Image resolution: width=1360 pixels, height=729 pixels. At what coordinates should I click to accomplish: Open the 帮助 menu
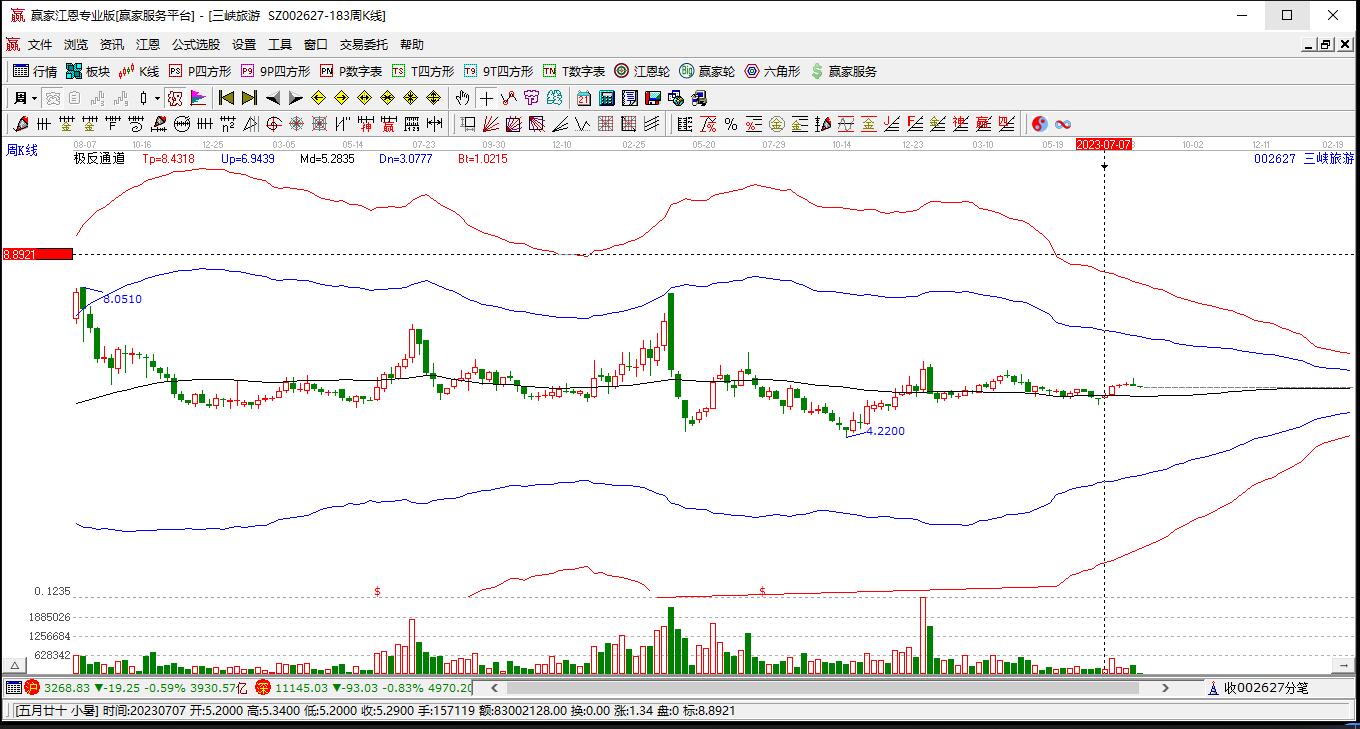coord(412,45)
